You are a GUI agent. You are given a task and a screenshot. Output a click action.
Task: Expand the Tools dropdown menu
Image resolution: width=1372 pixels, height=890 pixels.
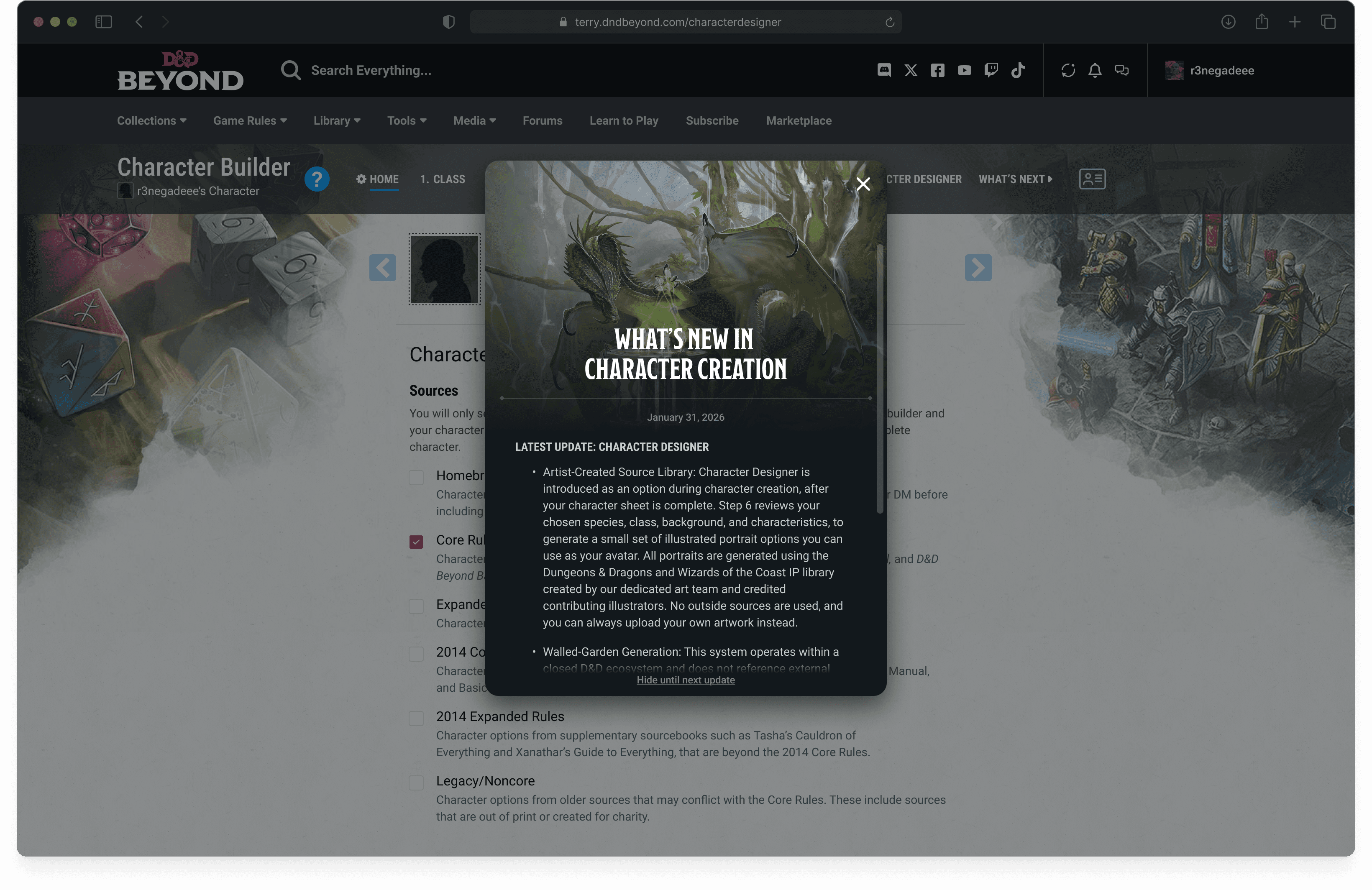coord(407,120)
